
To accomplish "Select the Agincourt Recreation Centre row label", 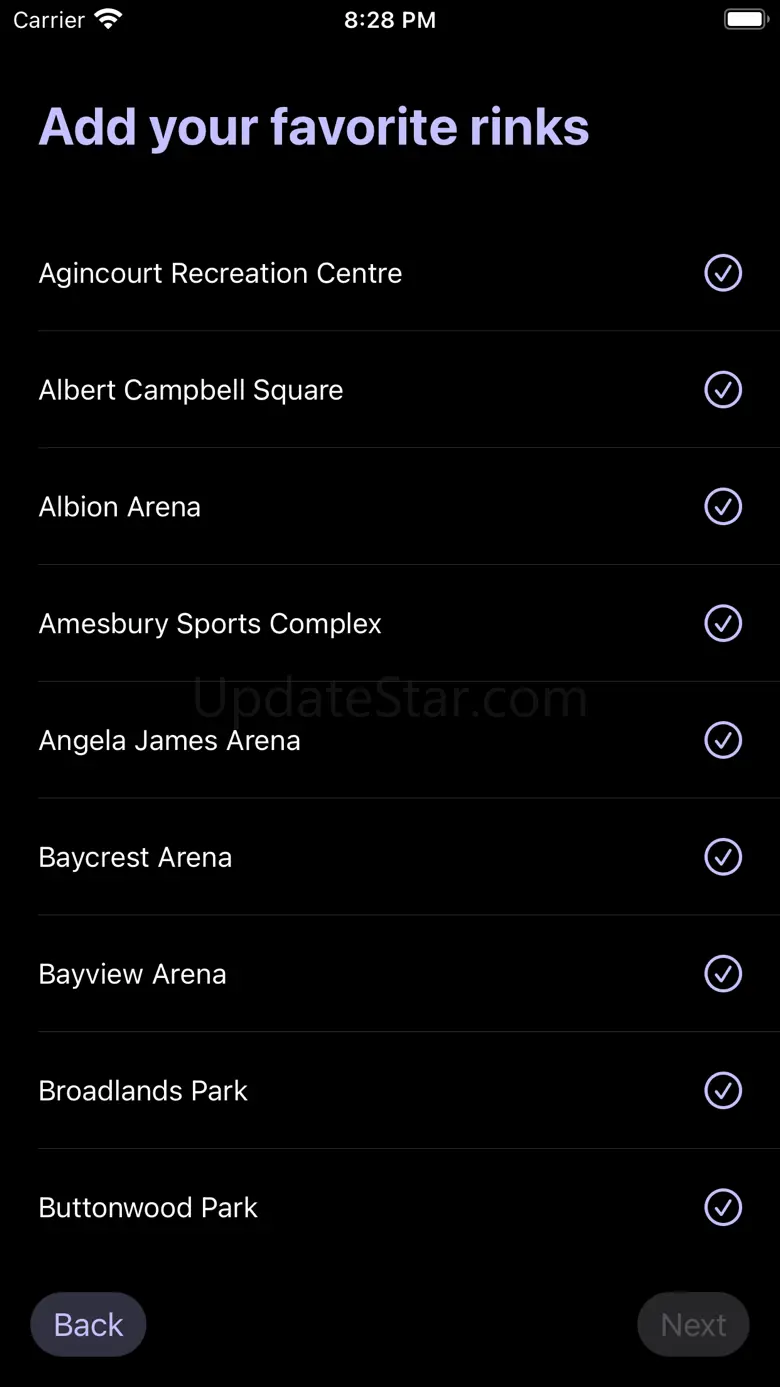I will click(220, 273).
